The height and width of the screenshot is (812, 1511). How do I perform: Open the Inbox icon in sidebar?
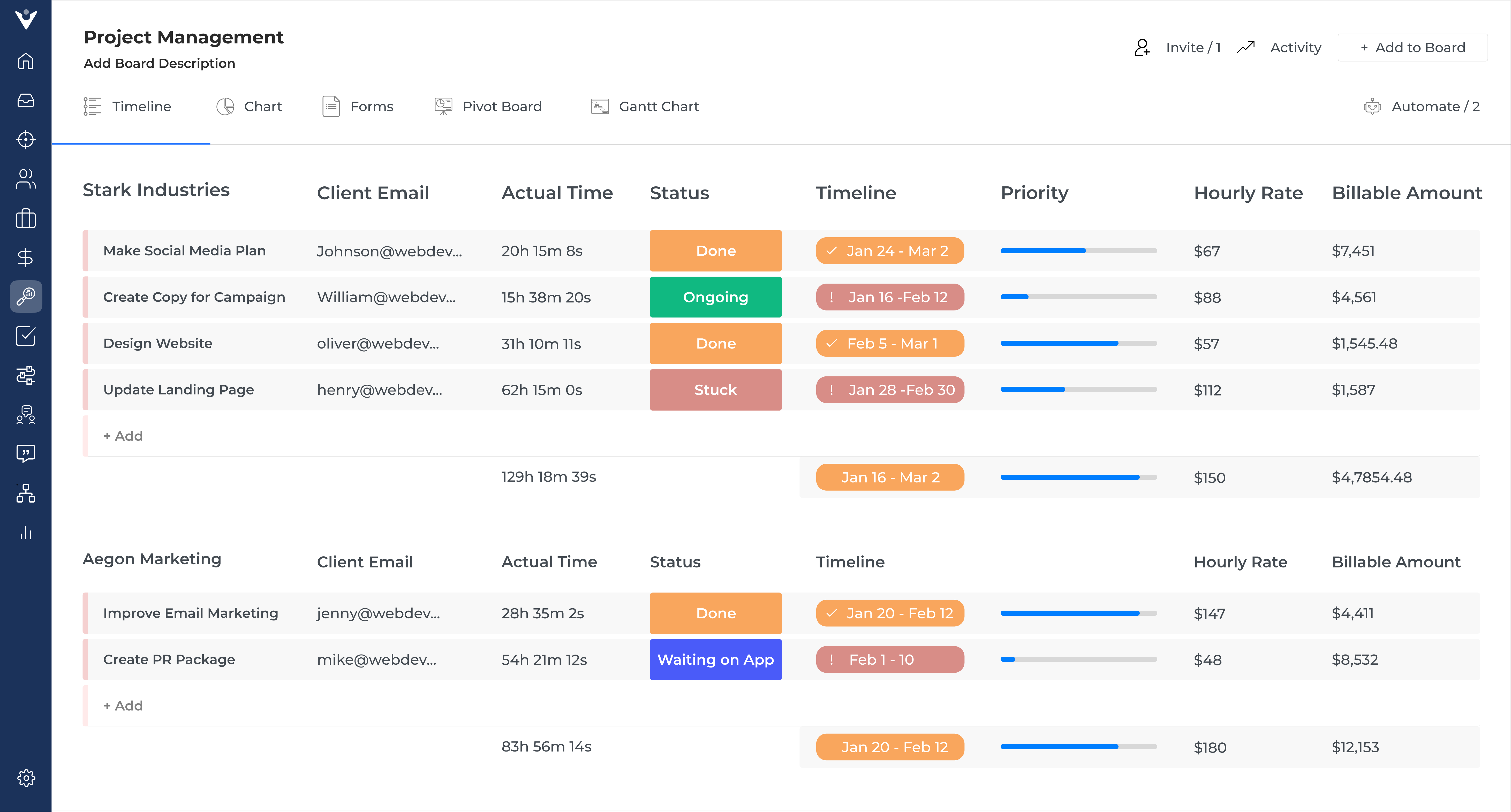tap(26, 100)
